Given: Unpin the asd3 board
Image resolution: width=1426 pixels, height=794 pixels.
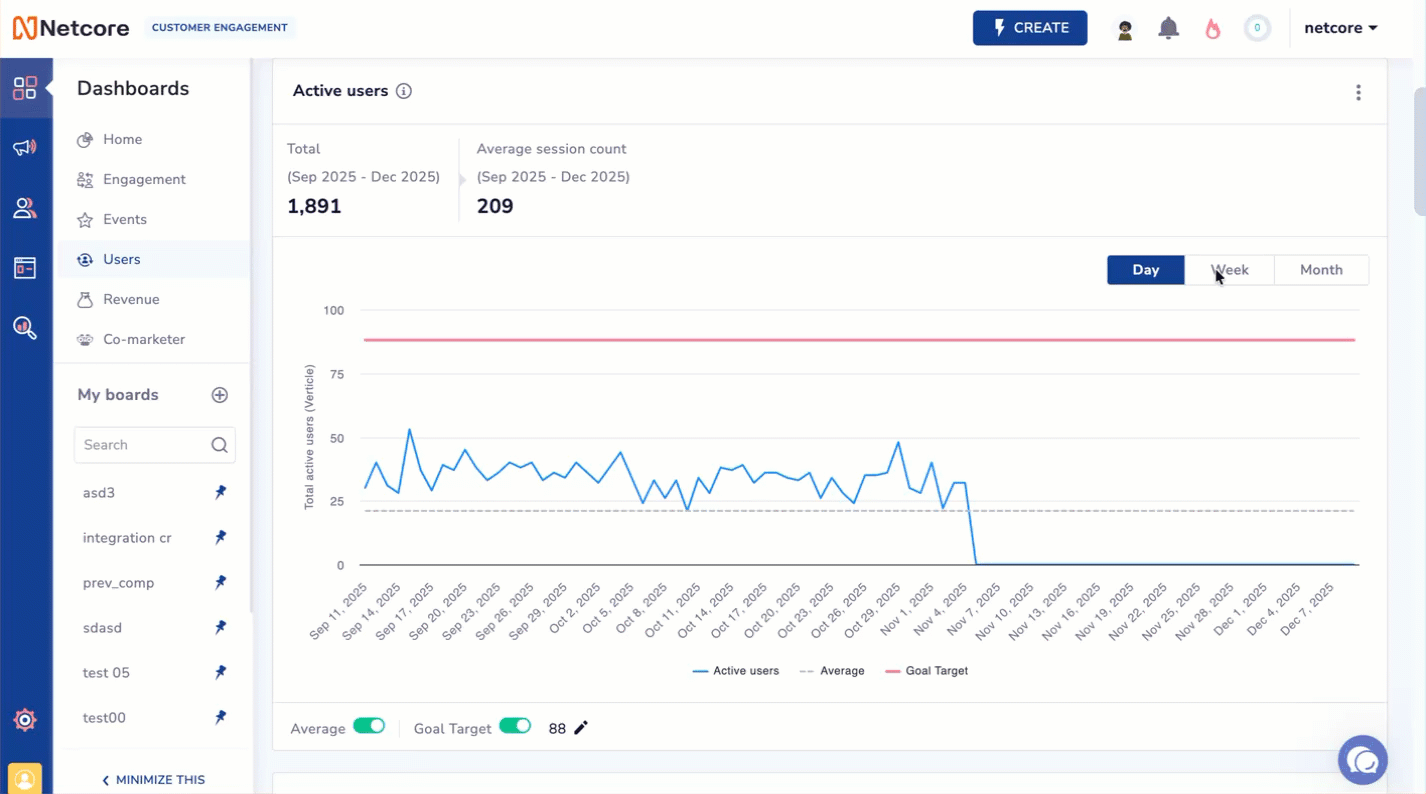Looking at the screenshot, I should [x=219, y=492].
